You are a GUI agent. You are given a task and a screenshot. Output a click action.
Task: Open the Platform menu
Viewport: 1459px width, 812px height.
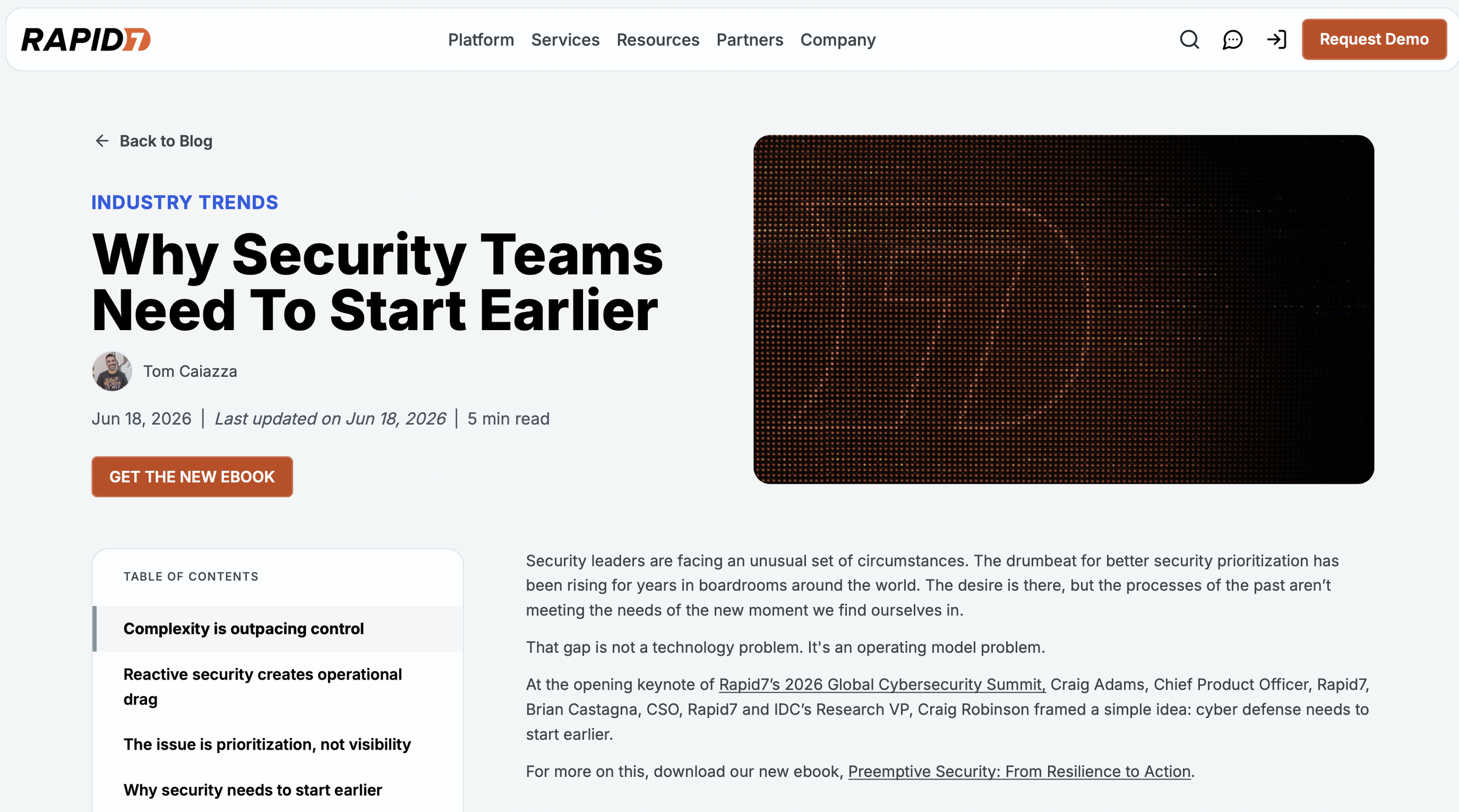click(x=481, y=40)
